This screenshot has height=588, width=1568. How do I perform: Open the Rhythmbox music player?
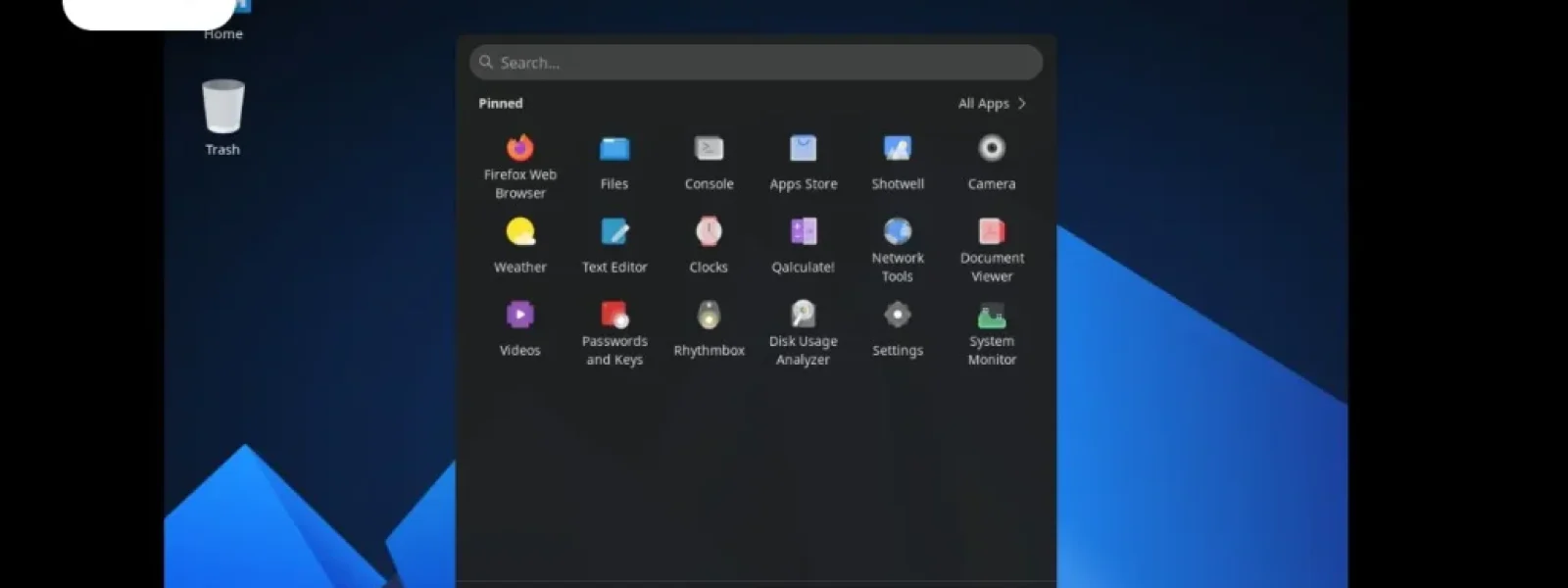point(709,315)
